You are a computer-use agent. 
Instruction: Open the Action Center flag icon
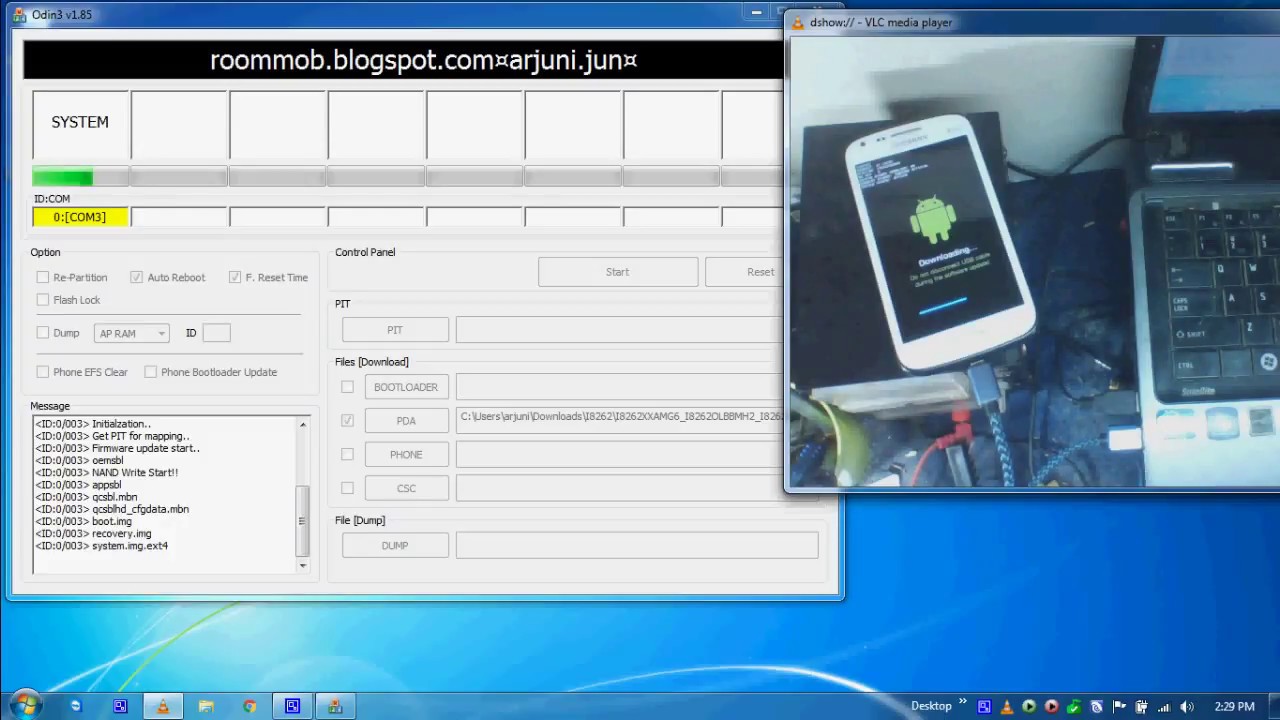(x=1119, y=706)
